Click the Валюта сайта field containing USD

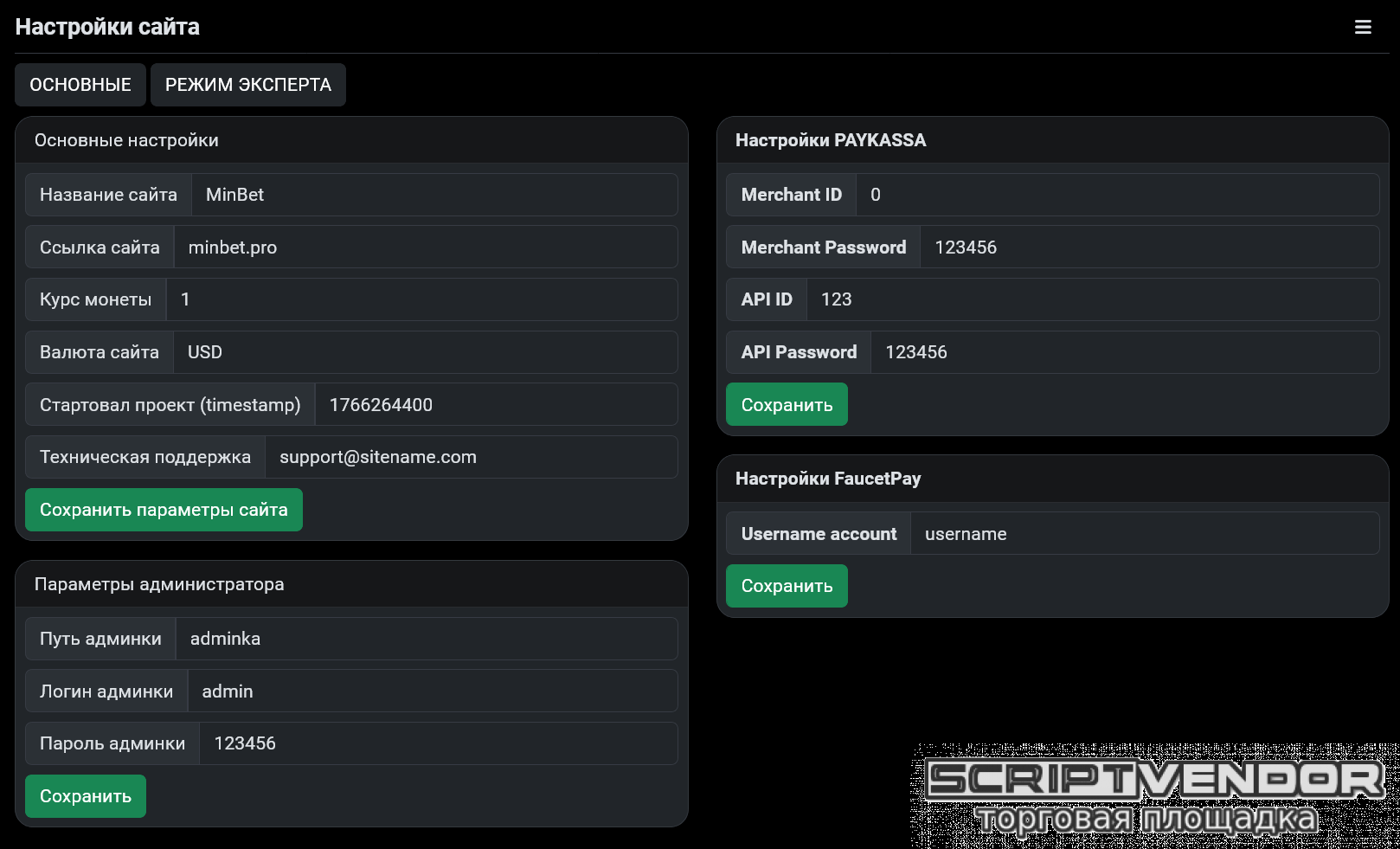425,352
